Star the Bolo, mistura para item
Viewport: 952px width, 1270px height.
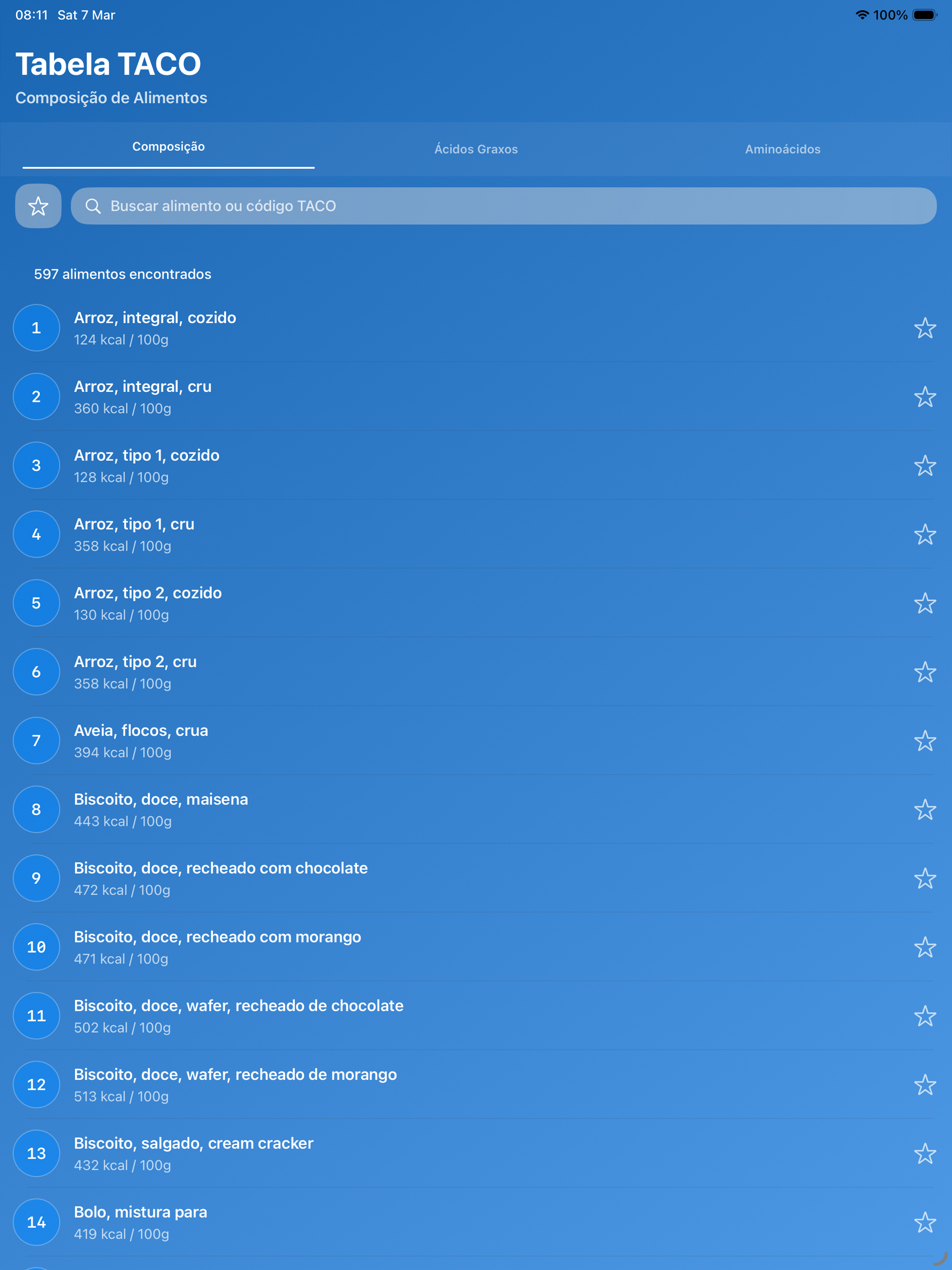pos(925,1222)
